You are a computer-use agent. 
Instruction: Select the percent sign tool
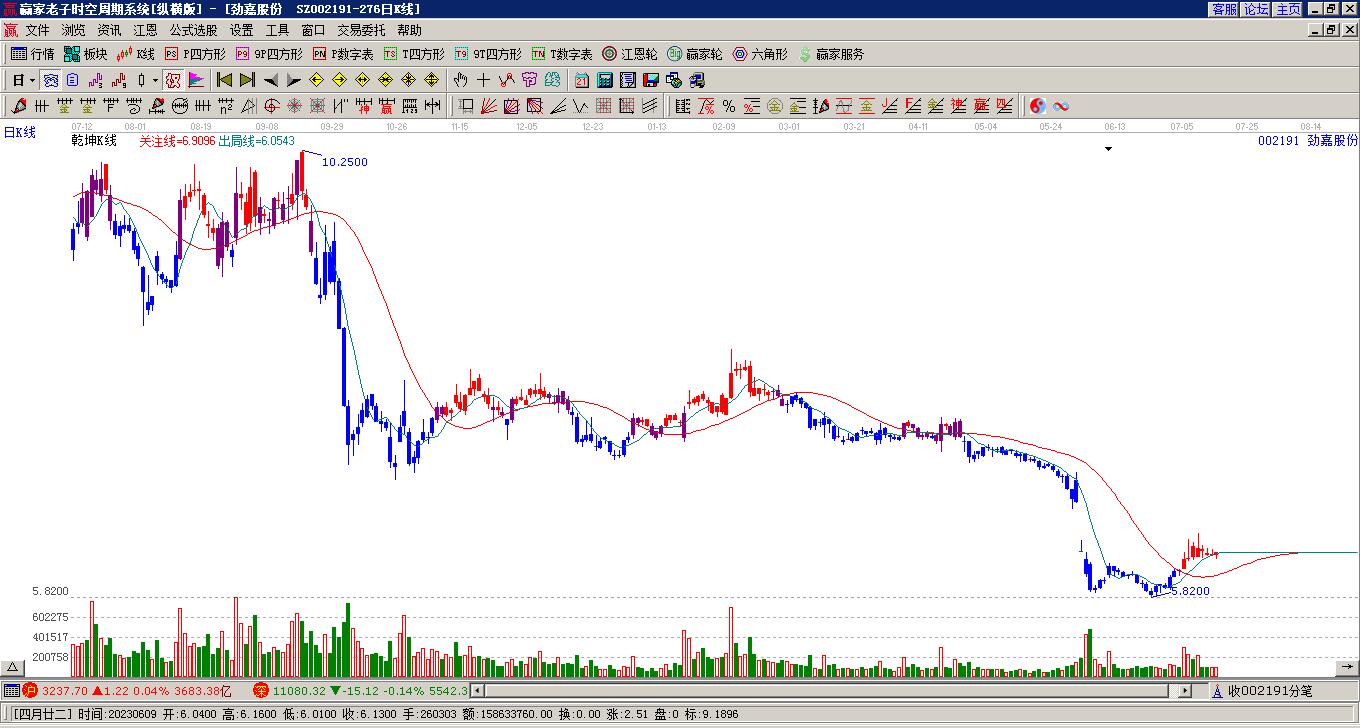728,105
